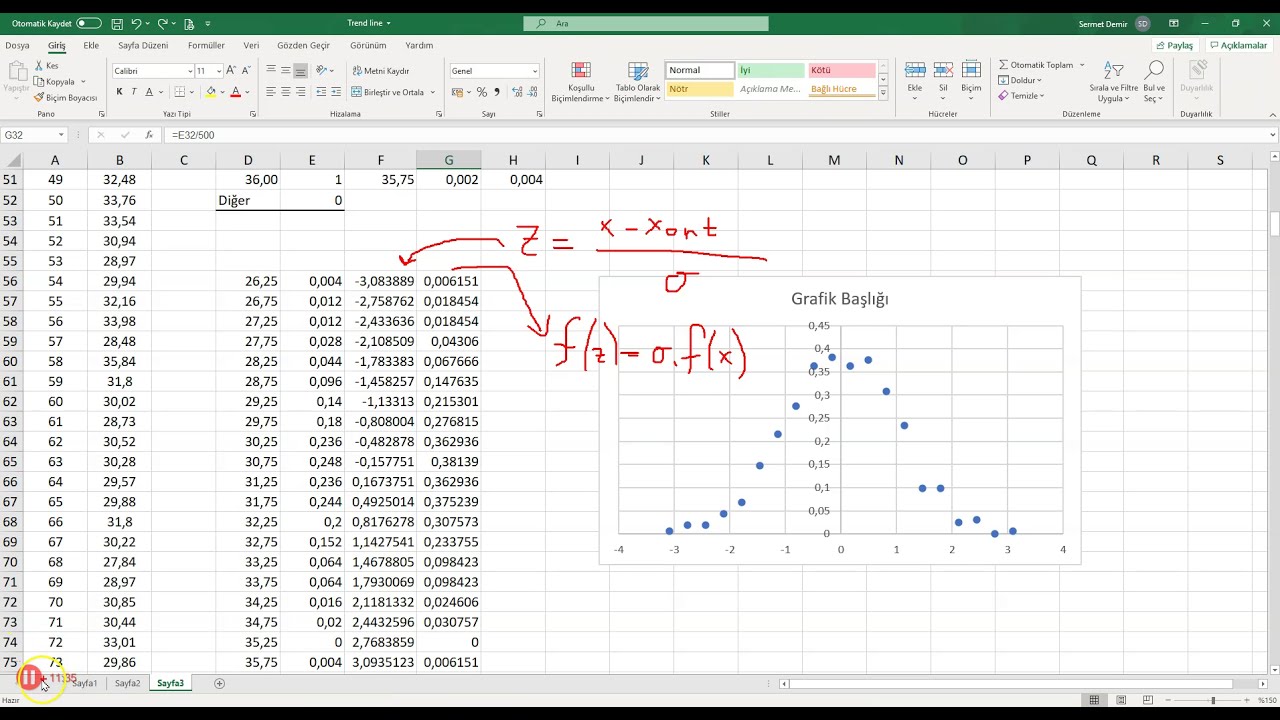Open the Calibri font name dropdown
This screenshot has width=1280, height=720.
coord(190,71)
